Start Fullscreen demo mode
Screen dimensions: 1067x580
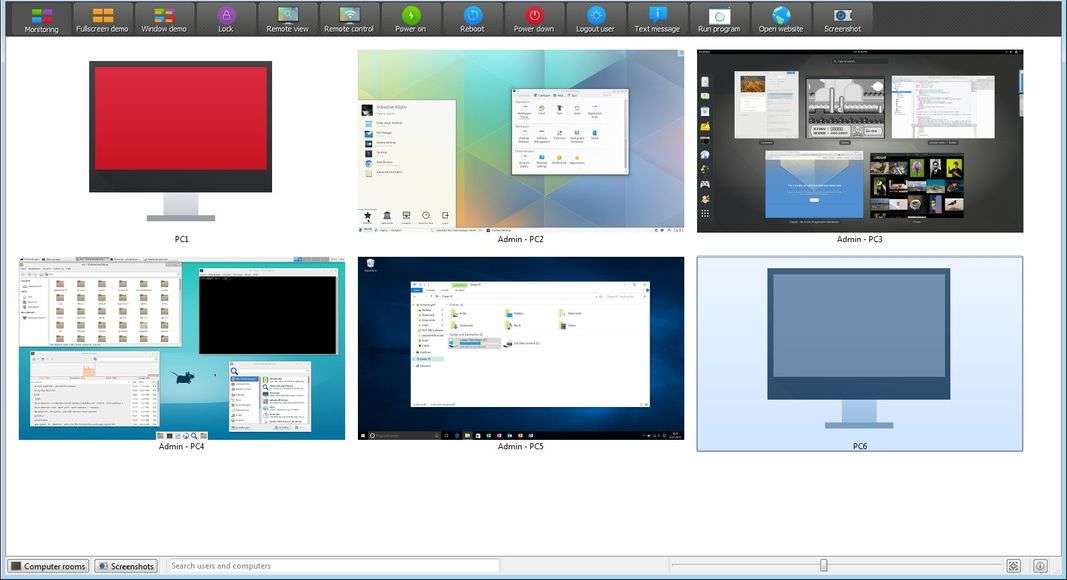pyautogui.click(x=102, y=18)
